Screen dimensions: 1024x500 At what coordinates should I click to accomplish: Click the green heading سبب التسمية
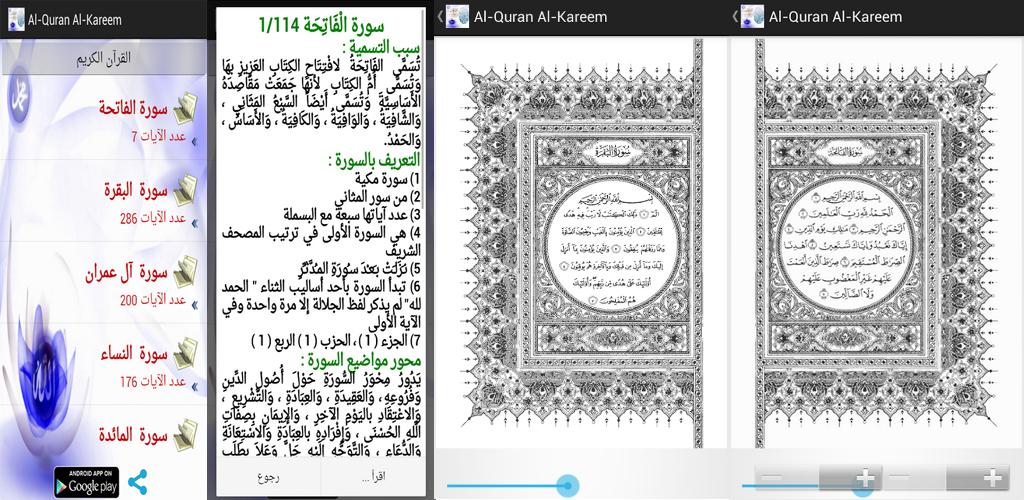tap(381, 47)
